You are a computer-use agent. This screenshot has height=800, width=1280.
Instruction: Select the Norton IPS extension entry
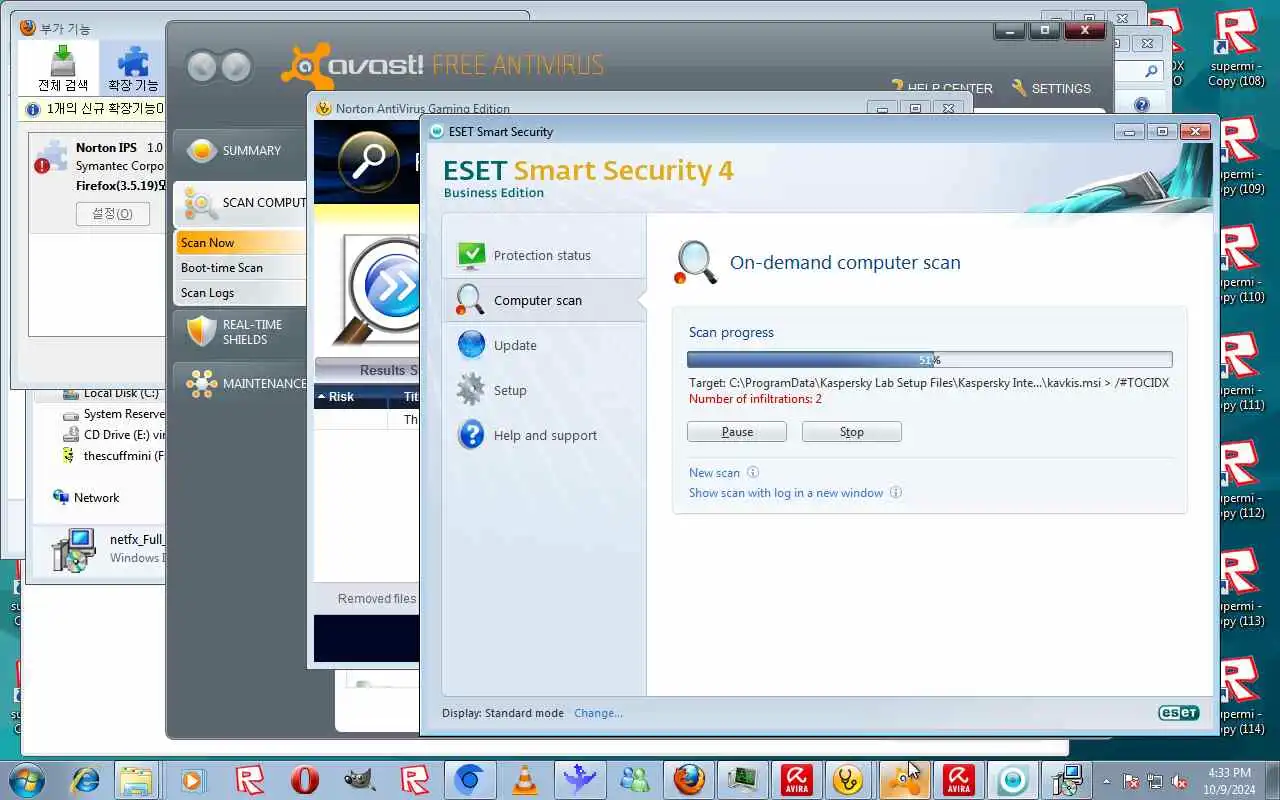coord(96,185)
